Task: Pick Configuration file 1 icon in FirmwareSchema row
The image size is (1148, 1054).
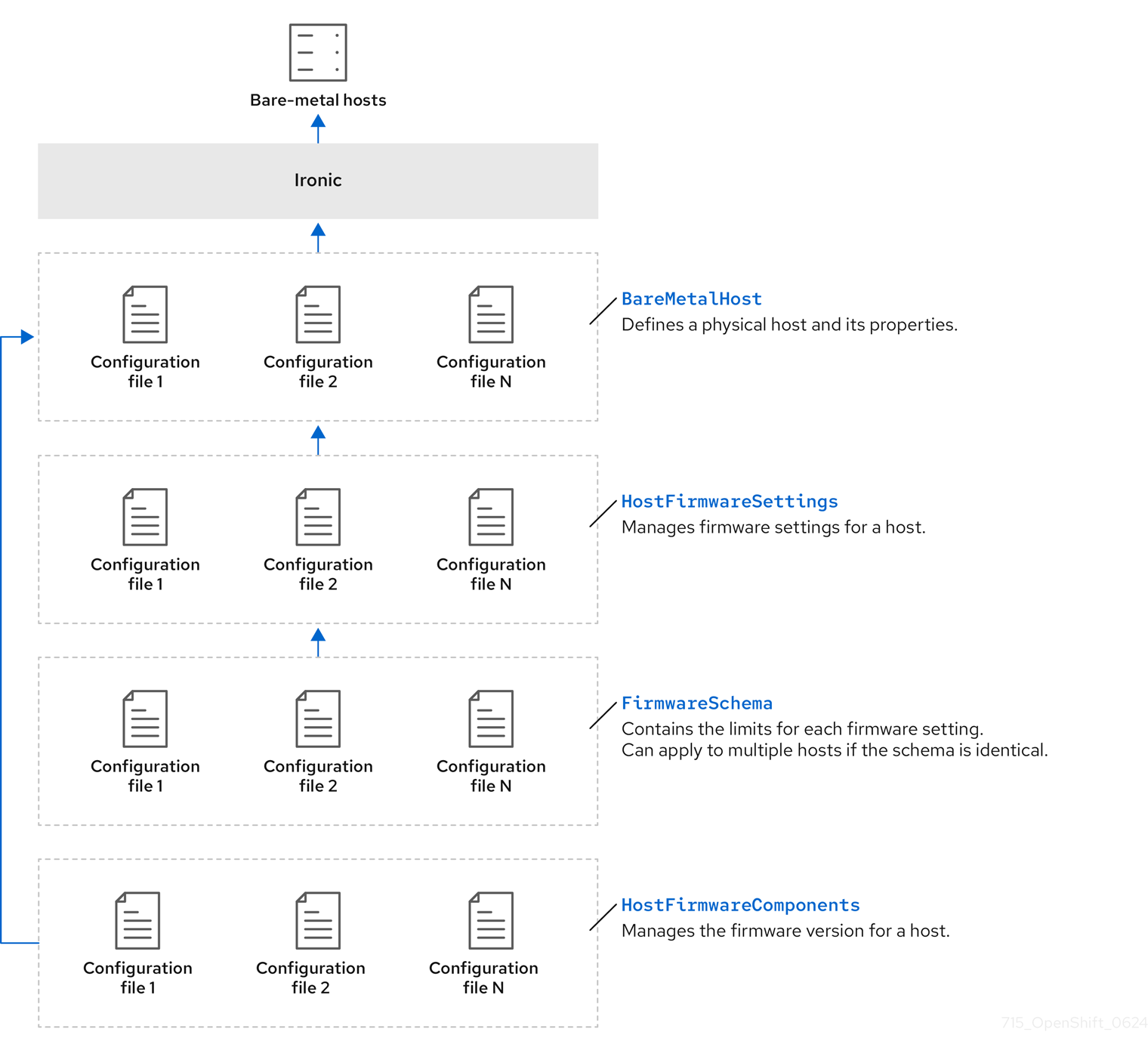Action: point(145,719)
